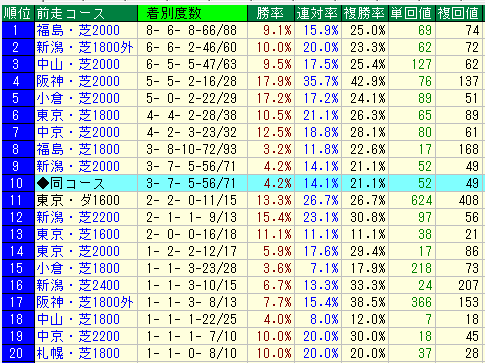
Task: Open the 新潟・芝2400 course link
Action: pos(78,286)
